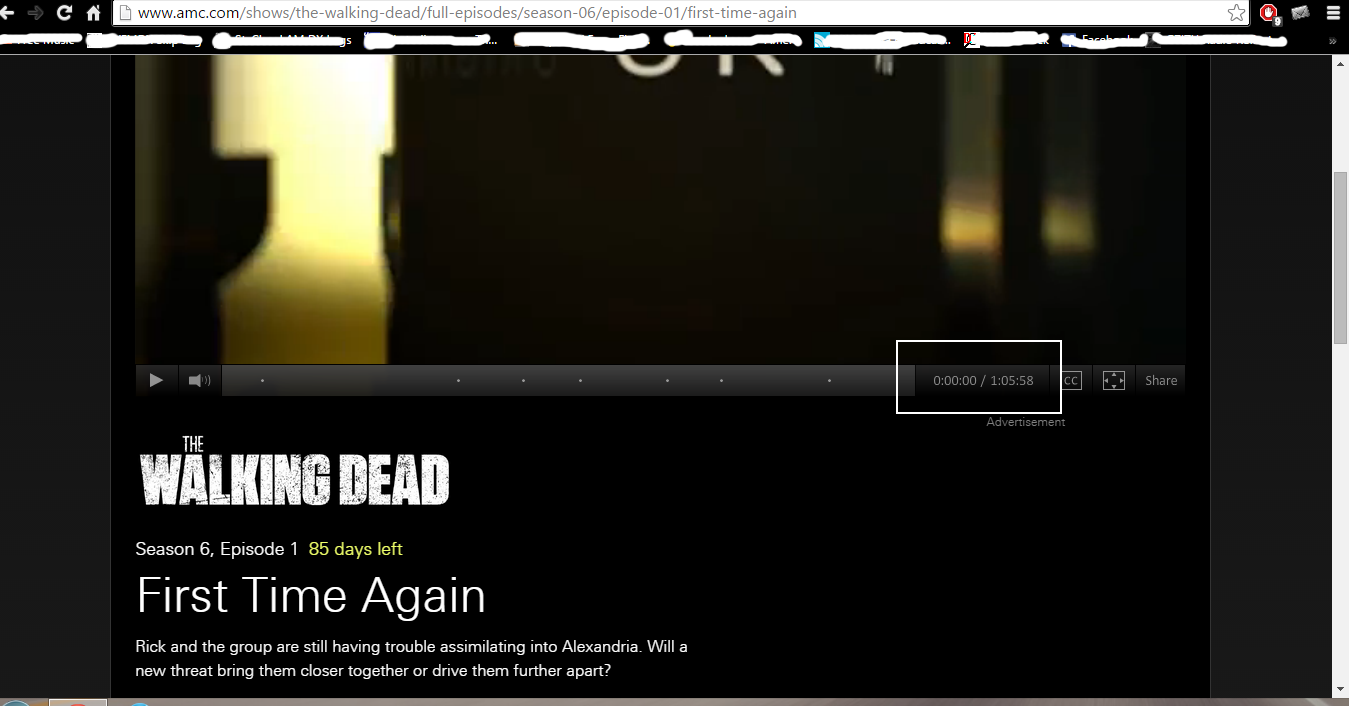Go back to the previous page
The height and width of the screenshot is (706, 1349).
8,13
